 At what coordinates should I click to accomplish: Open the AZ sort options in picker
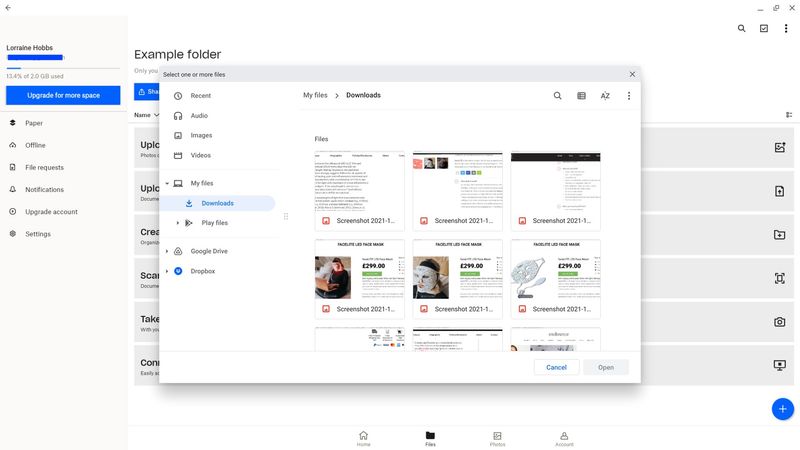pos(605,95)
